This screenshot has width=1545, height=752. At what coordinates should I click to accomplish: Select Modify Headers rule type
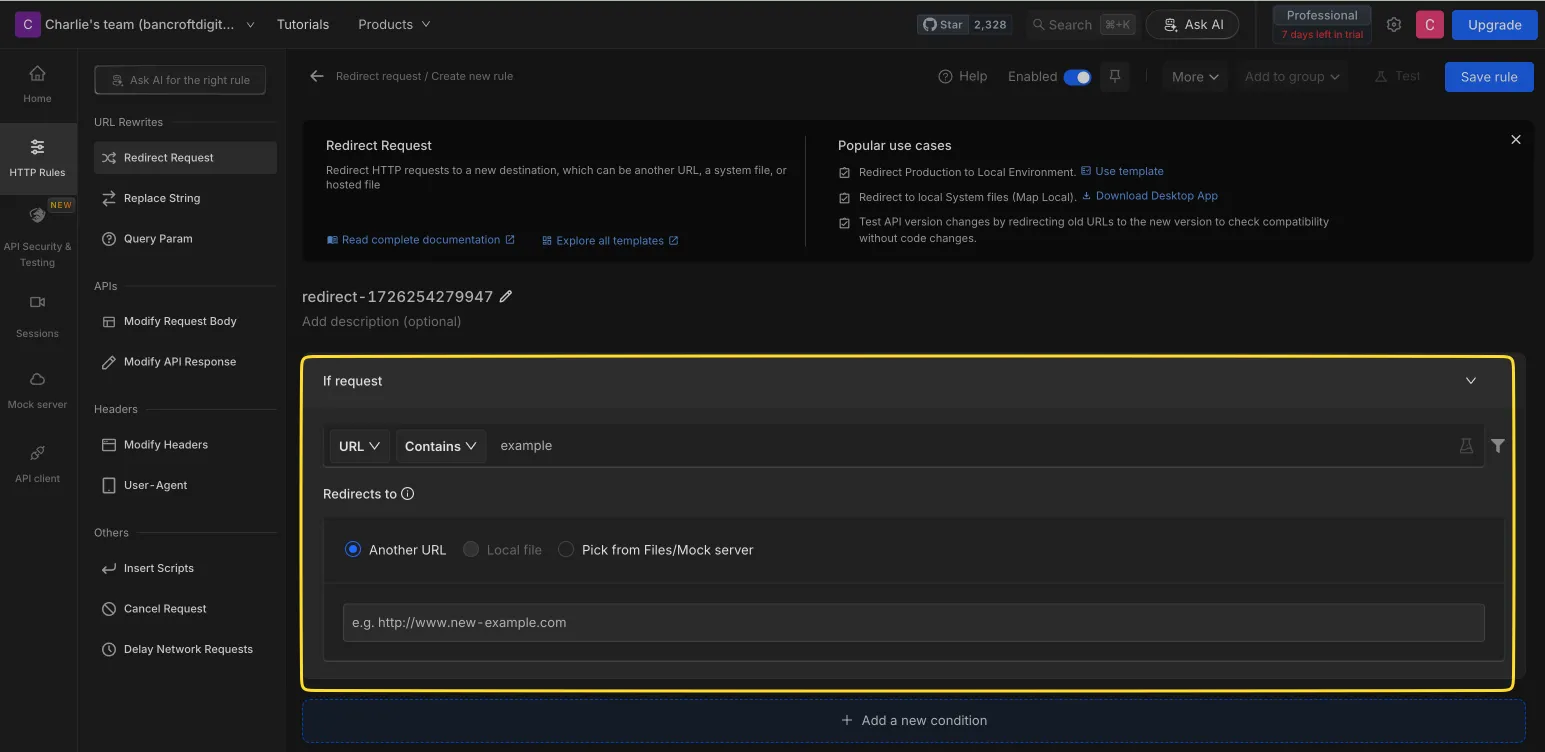click(167, 444)
